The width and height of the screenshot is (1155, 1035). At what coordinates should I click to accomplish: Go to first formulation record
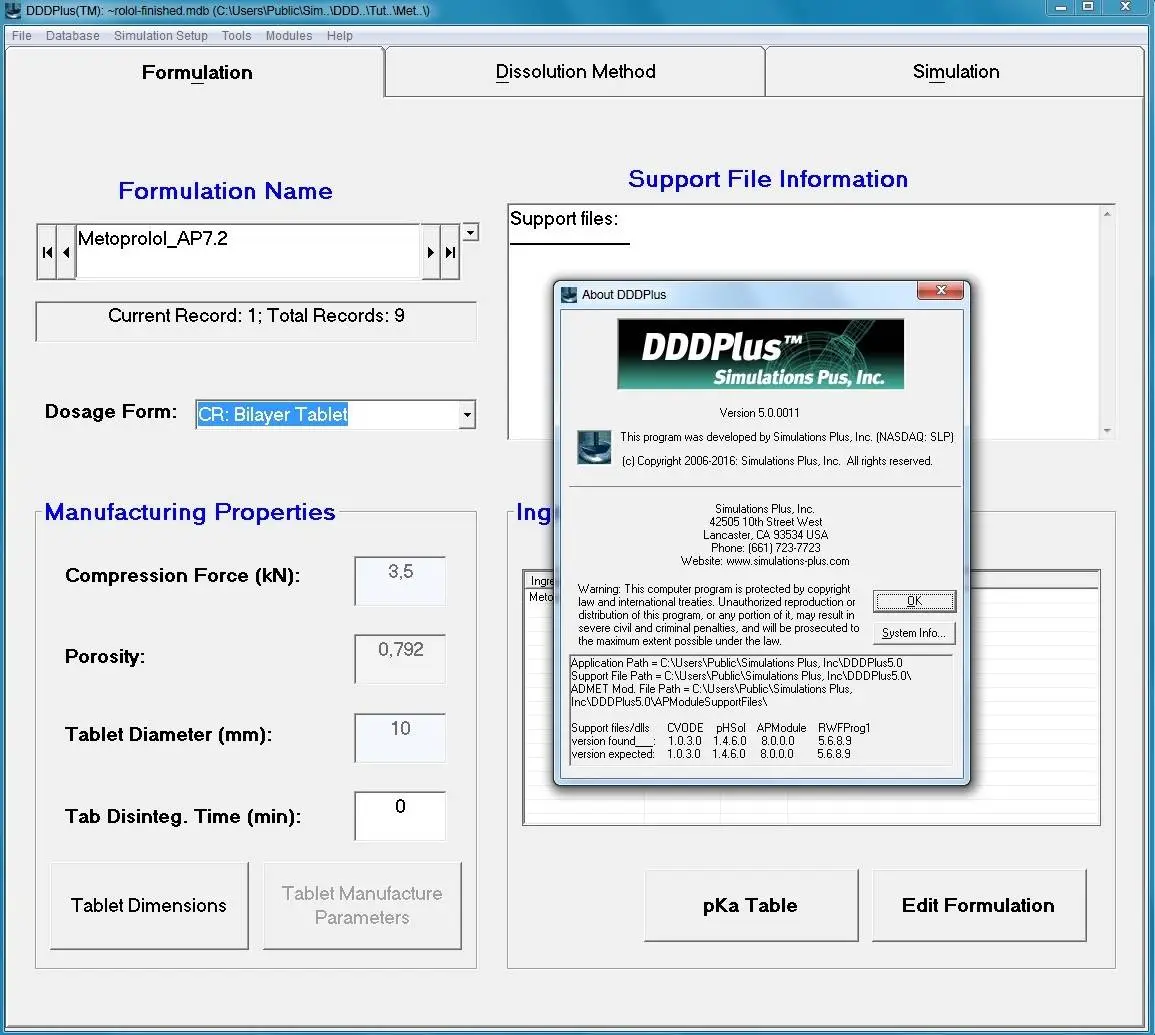[47, 252]
